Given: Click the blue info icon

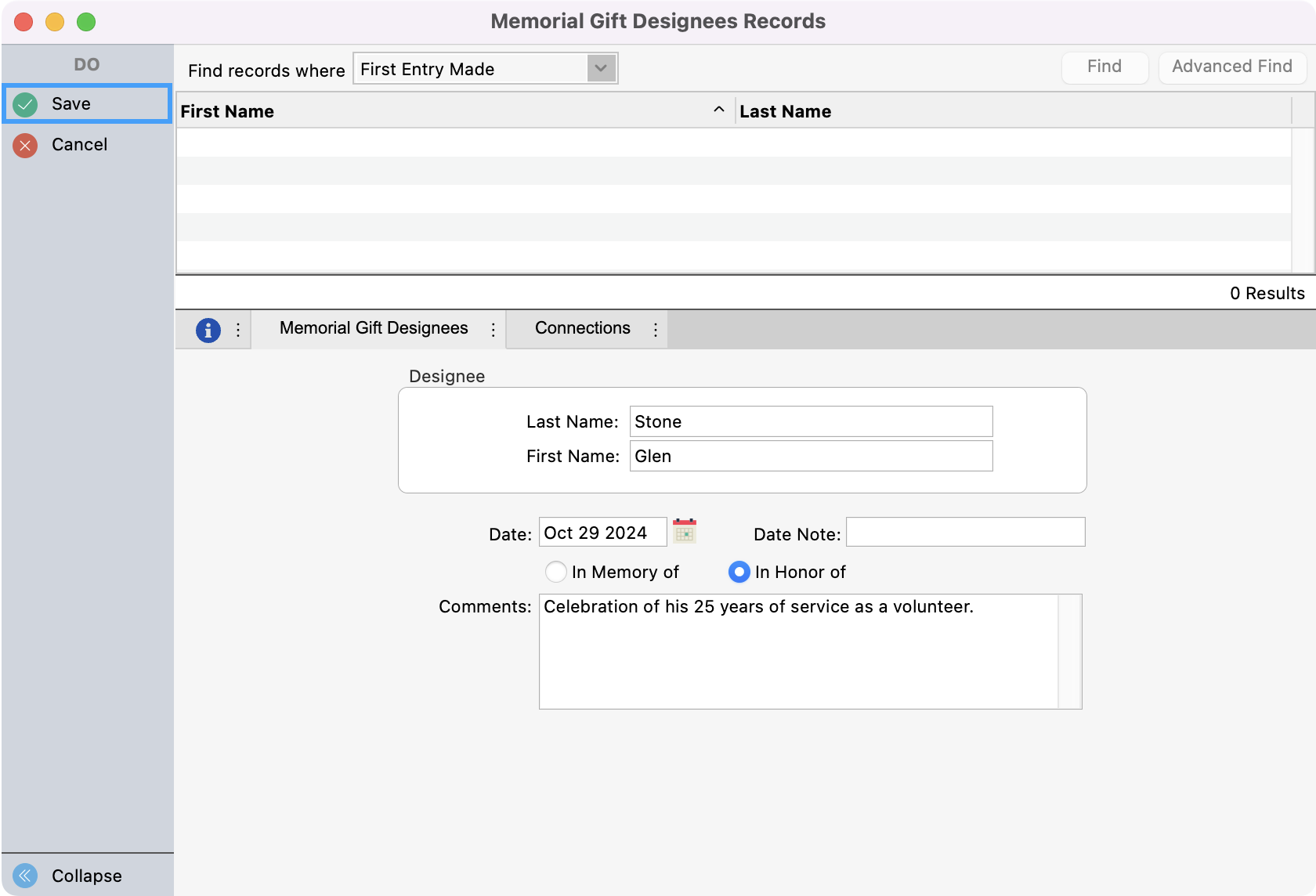Looking at the screenshot, I should 208,330.
